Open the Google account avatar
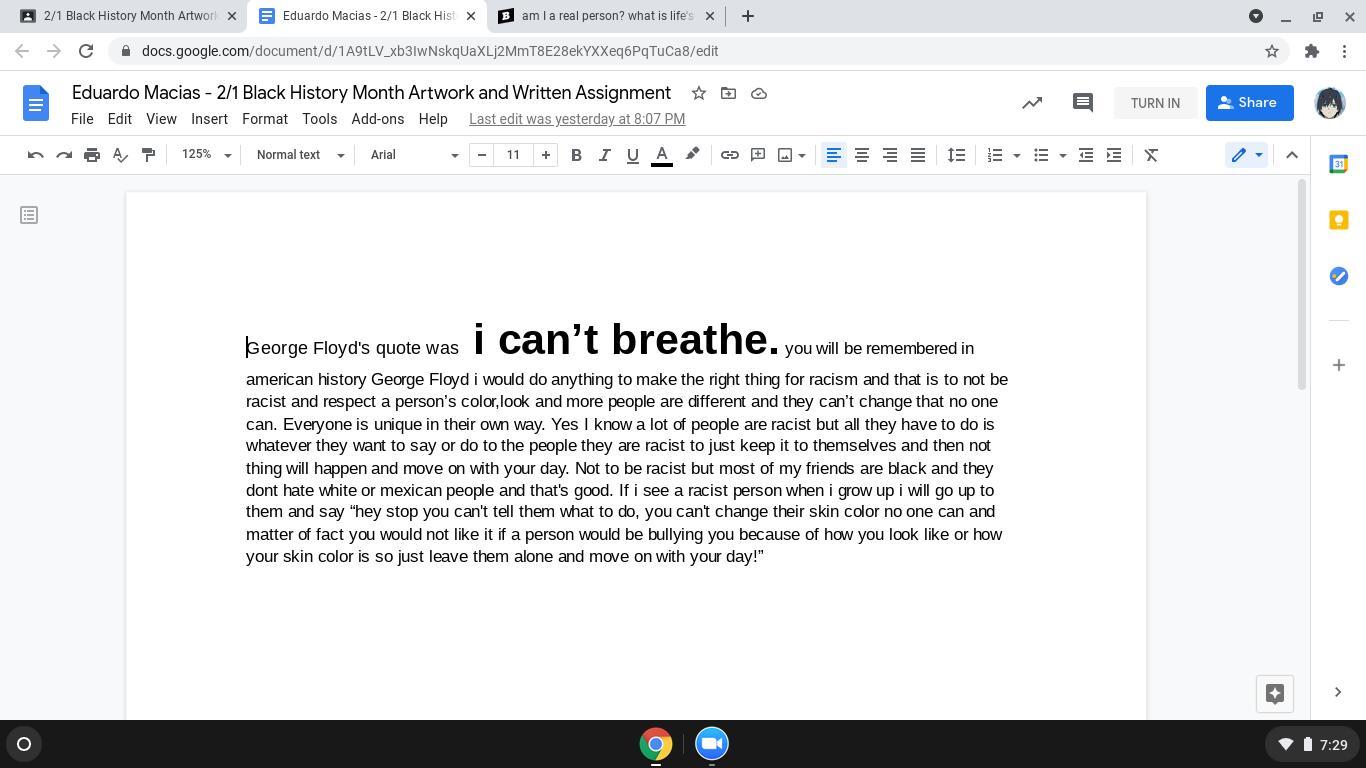The image size is (1366, 768). 1329,103
